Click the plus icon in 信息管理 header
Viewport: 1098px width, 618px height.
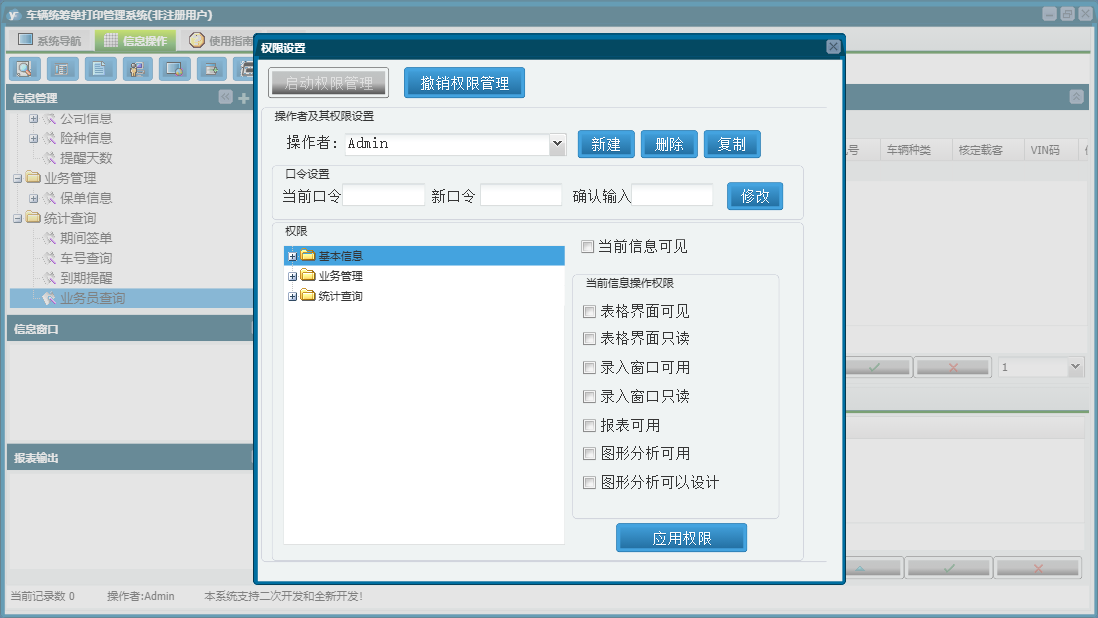244,98
